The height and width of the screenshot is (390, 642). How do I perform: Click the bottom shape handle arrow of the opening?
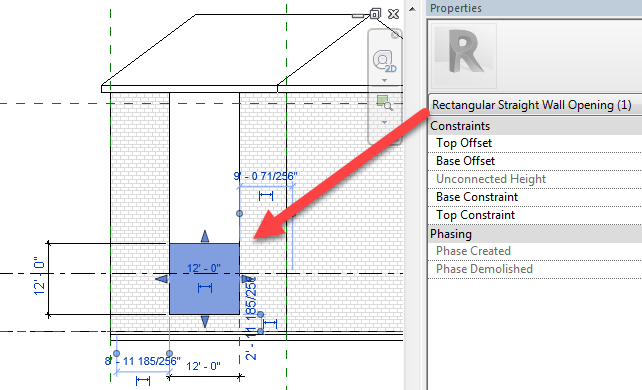(205, 322)
